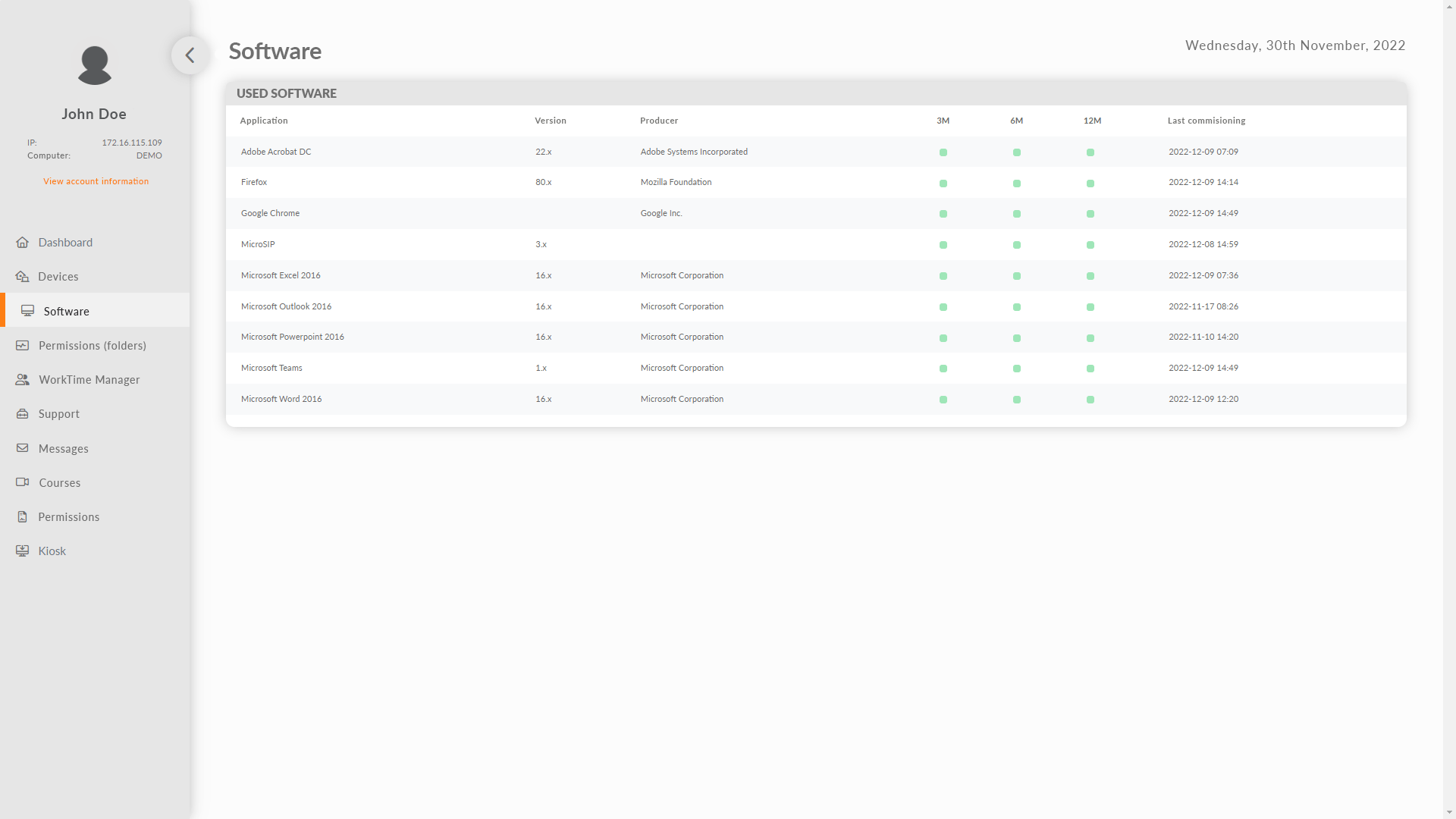The height and width of the screenshot is (819, 1456).
Task: Click version 3.x of MicroSIP
Action: click(541, 244)
